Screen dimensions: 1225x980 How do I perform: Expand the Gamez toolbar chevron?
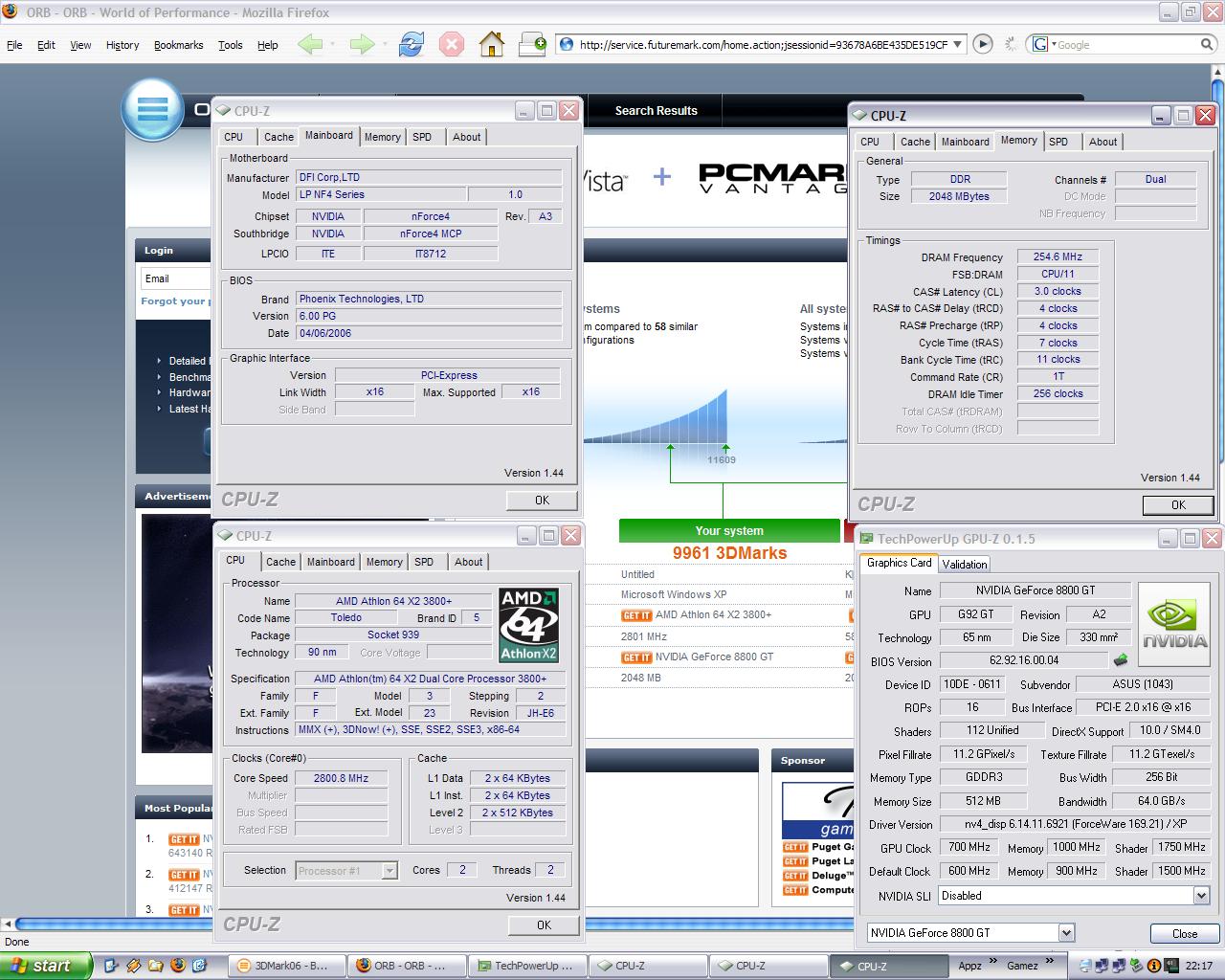click(1049, 961)
